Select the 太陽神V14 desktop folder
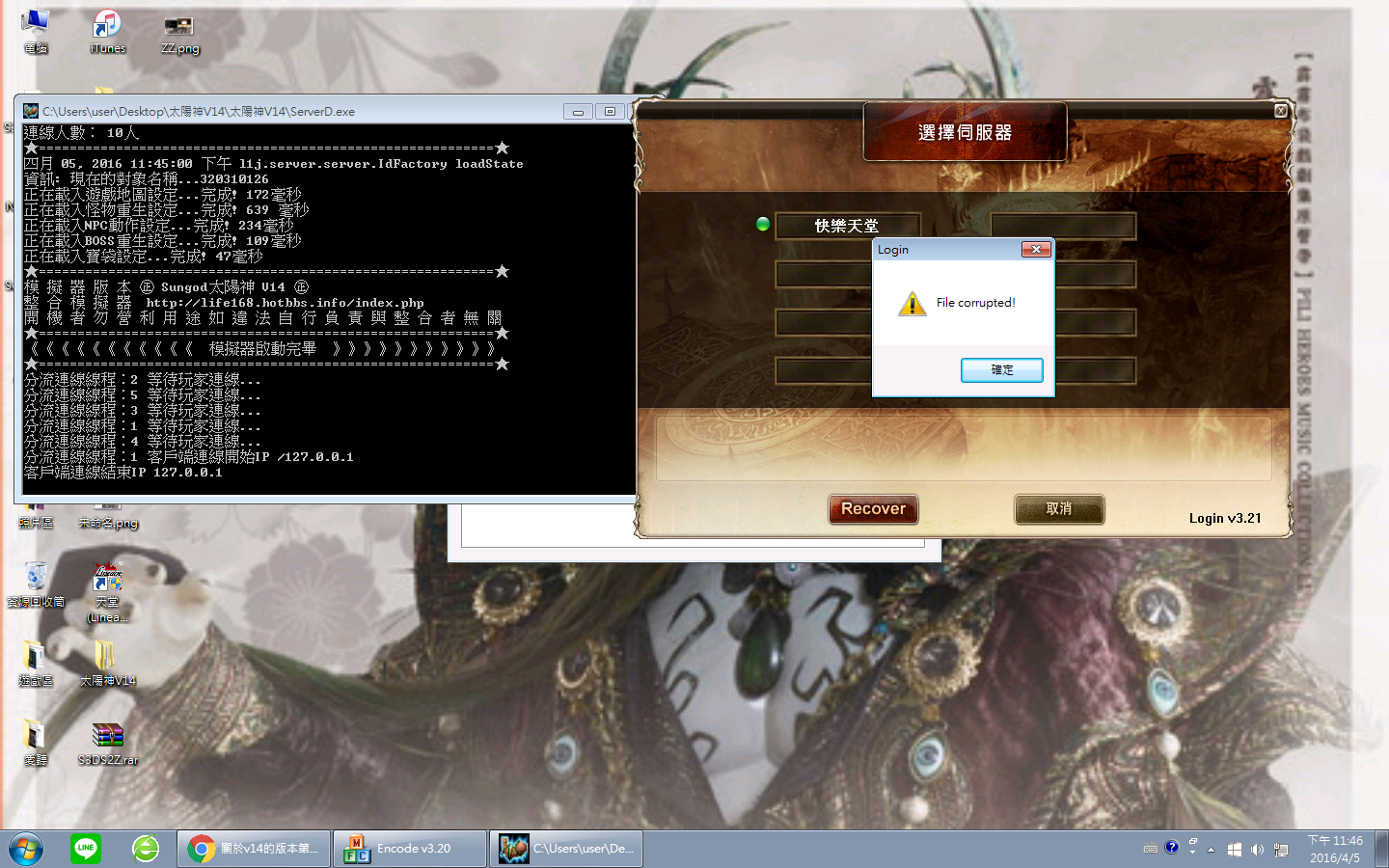Screen dimensions: 1389x868 point(107,664)
